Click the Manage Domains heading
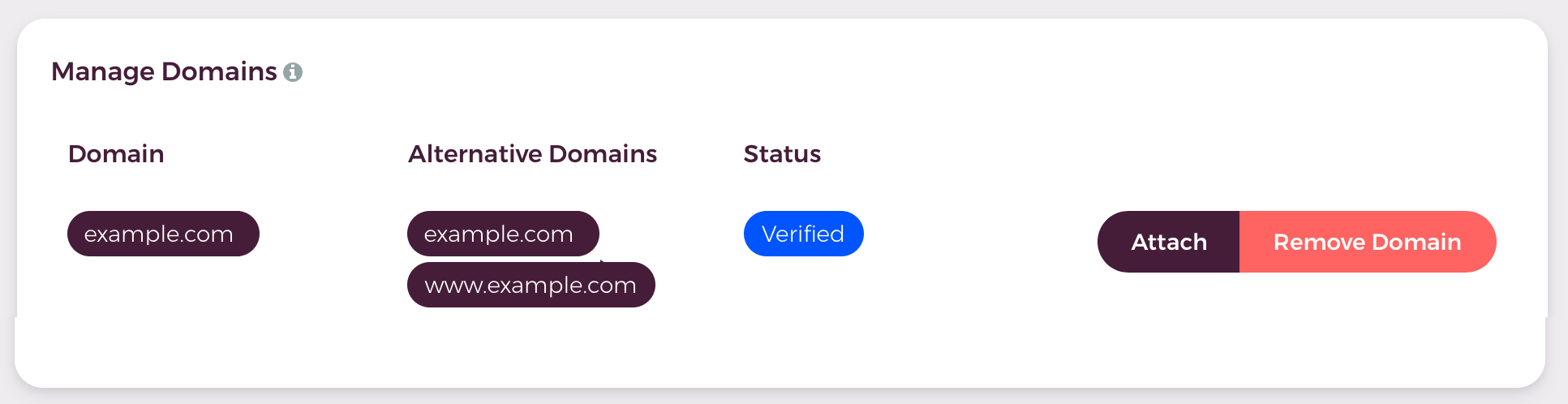The width and height of the screenshot is (1568, 404). tap(164, 71)
